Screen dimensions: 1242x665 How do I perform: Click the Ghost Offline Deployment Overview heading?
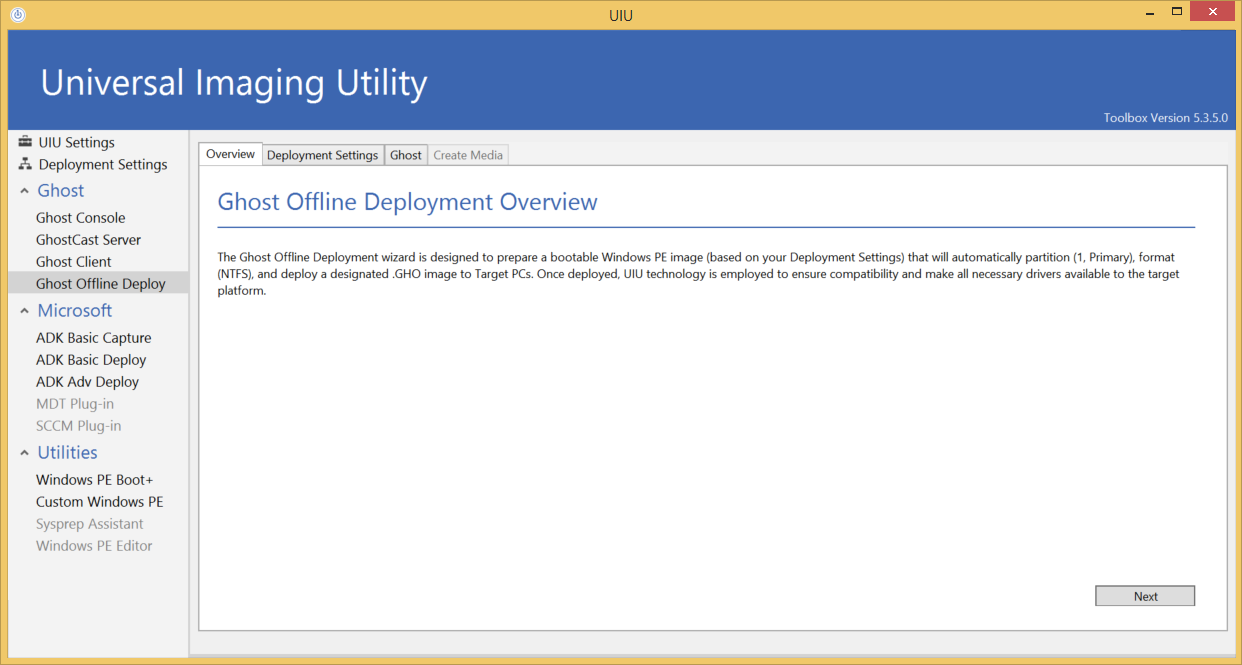(x=407, y=202)
